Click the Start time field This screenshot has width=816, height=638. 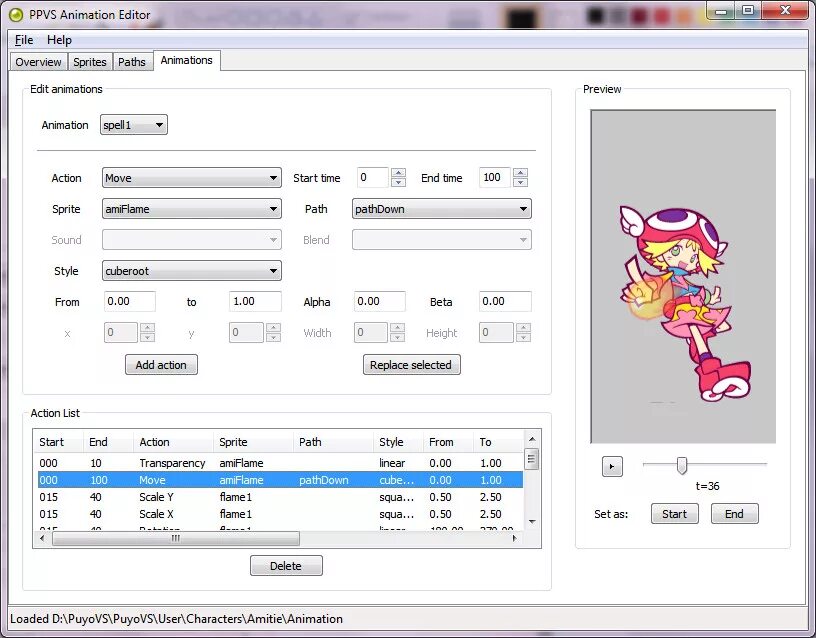373,177
